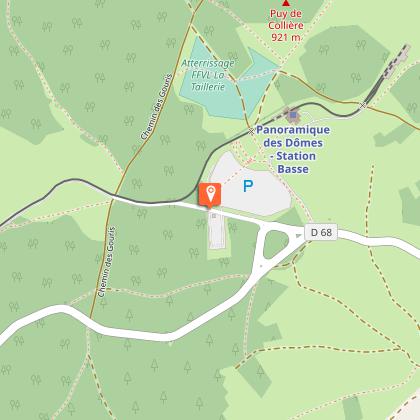Click upper Chemin des Gouris road label

157,107
